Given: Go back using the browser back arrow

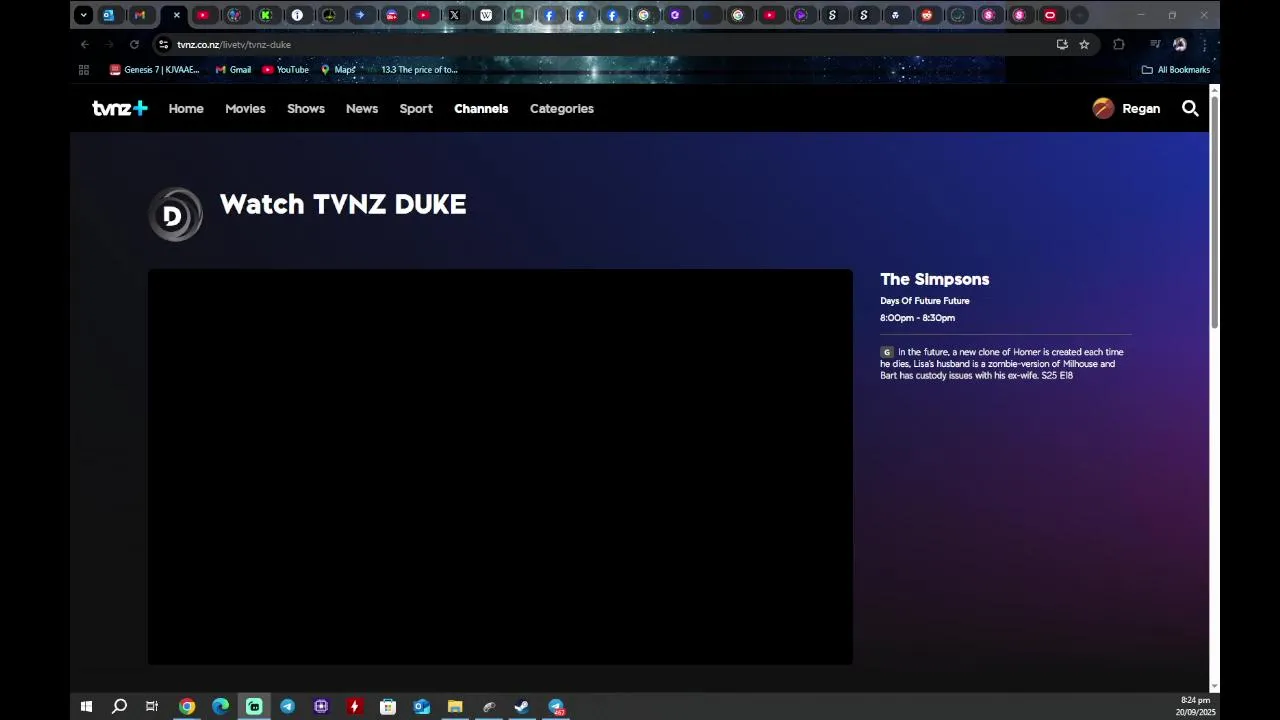Looking at the screenshot, I should pos(85,44).
